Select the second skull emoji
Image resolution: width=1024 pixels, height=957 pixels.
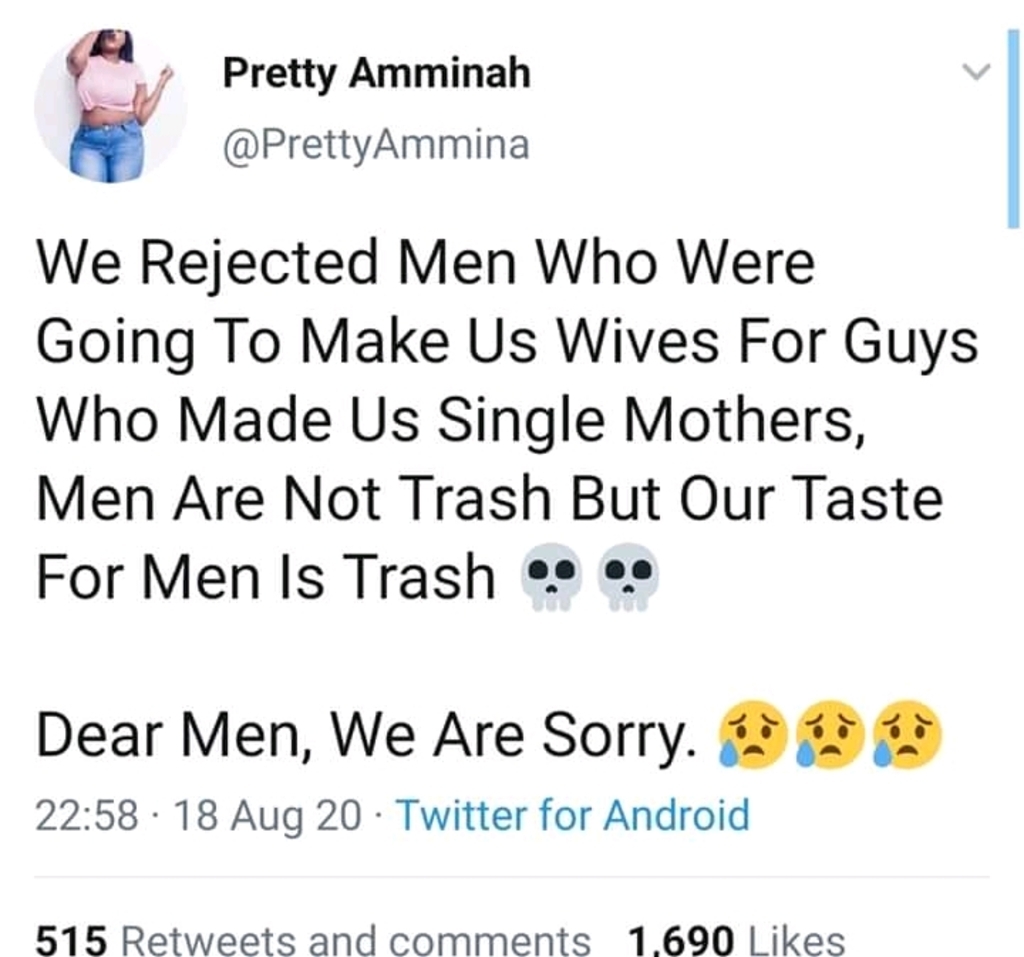coord(628,577)
